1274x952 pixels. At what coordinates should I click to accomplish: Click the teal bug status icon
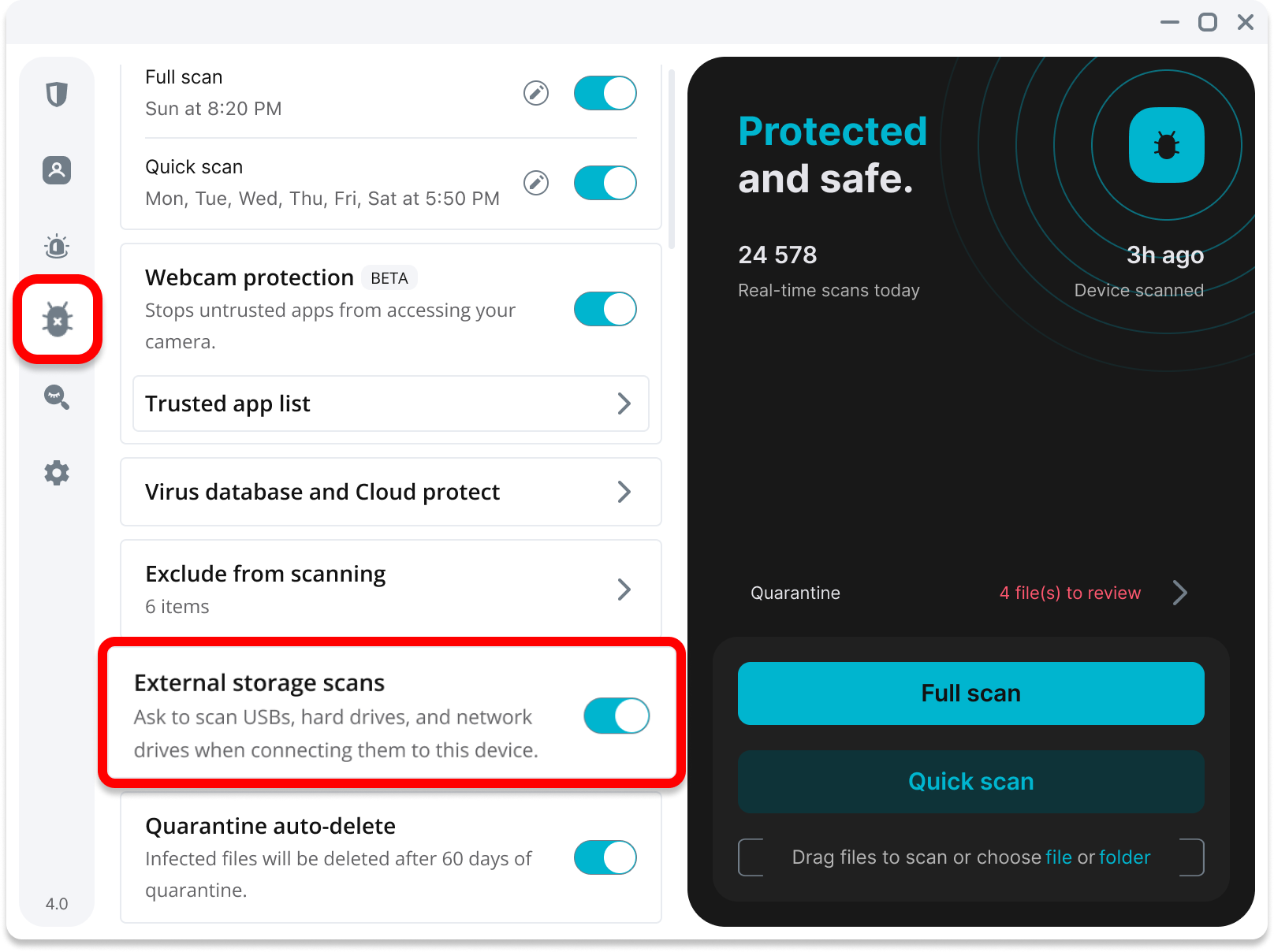[1166, 145]
